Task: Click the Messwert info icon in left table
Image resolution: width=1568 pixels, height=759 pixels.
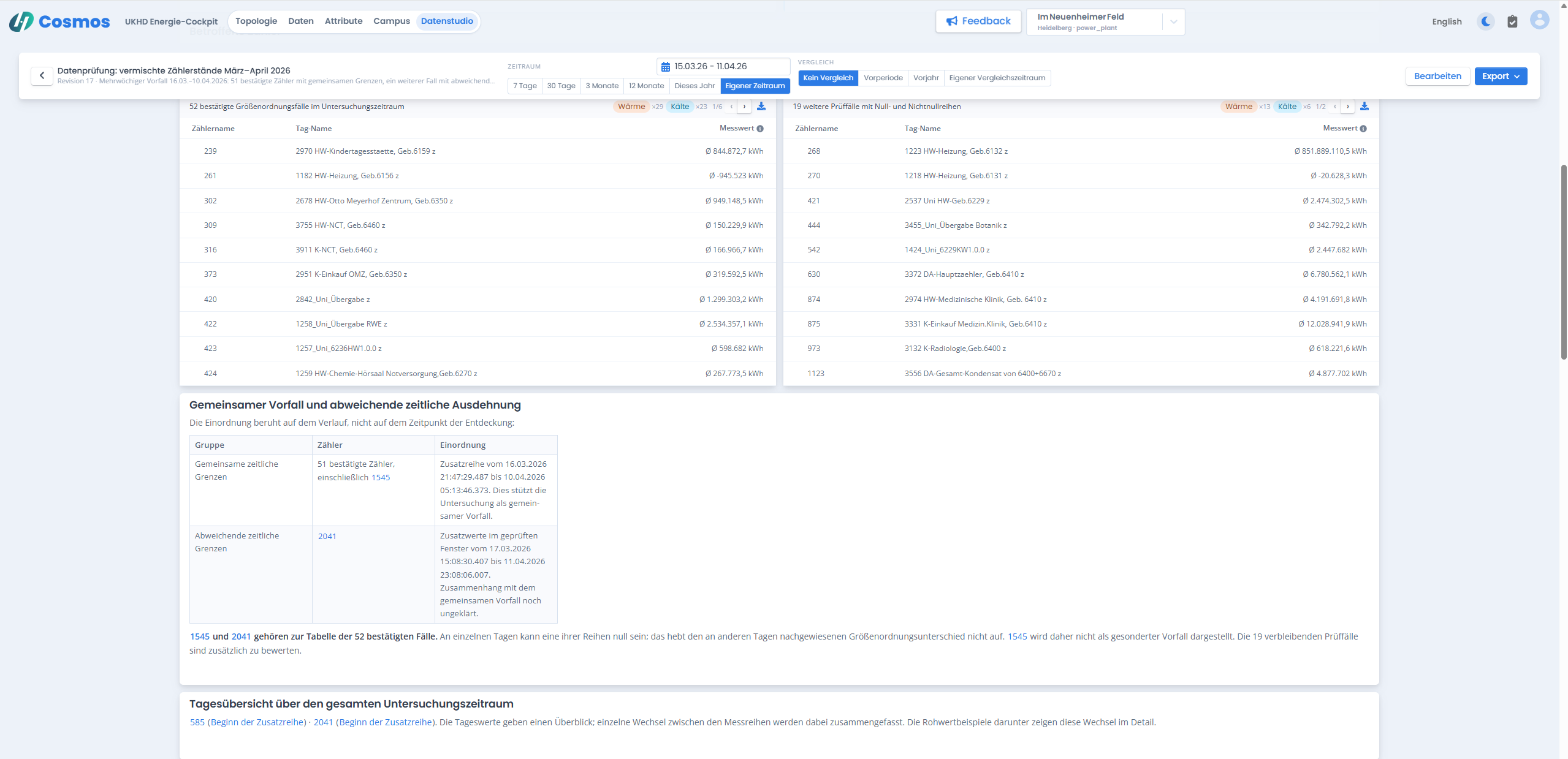Action: point(760,129)
